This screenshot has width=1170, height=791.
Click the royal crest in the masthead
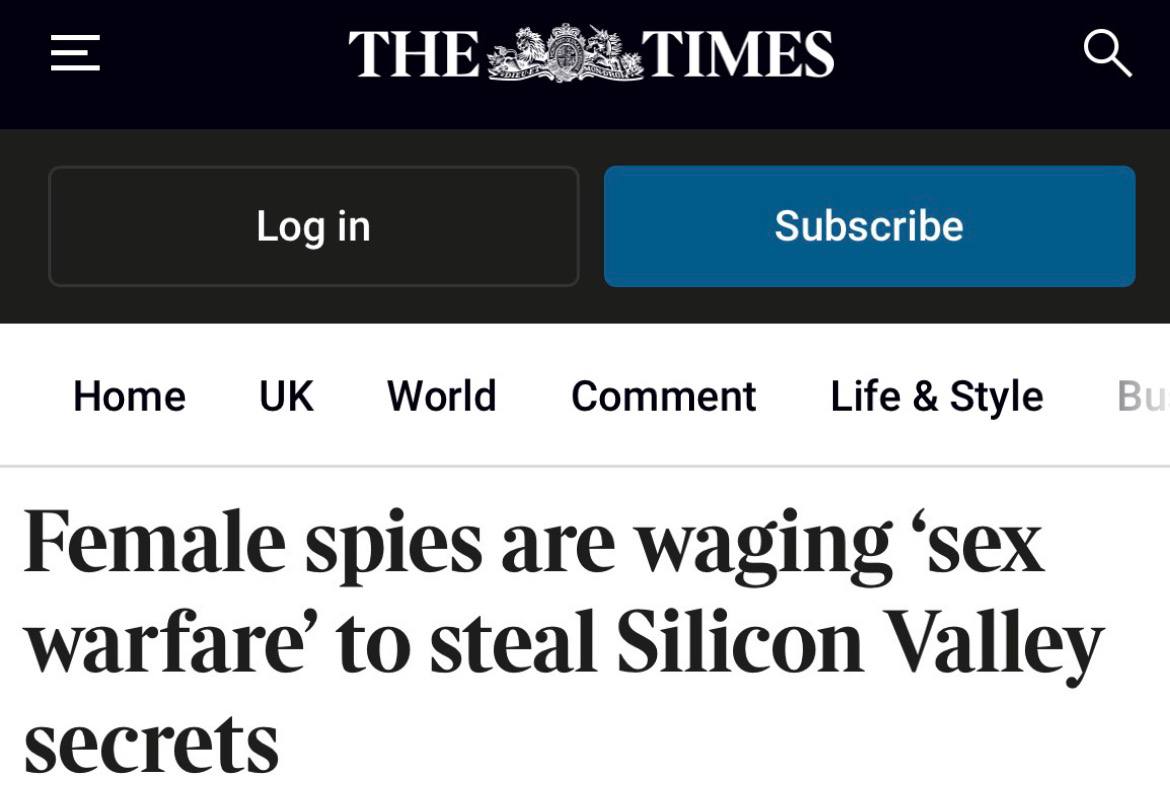pos(564,54)
